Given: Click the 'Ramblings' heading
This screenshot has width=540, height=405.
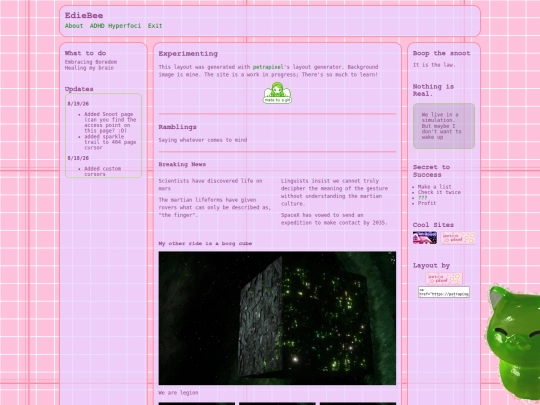Looking at the screenshot, I should 177,127.
